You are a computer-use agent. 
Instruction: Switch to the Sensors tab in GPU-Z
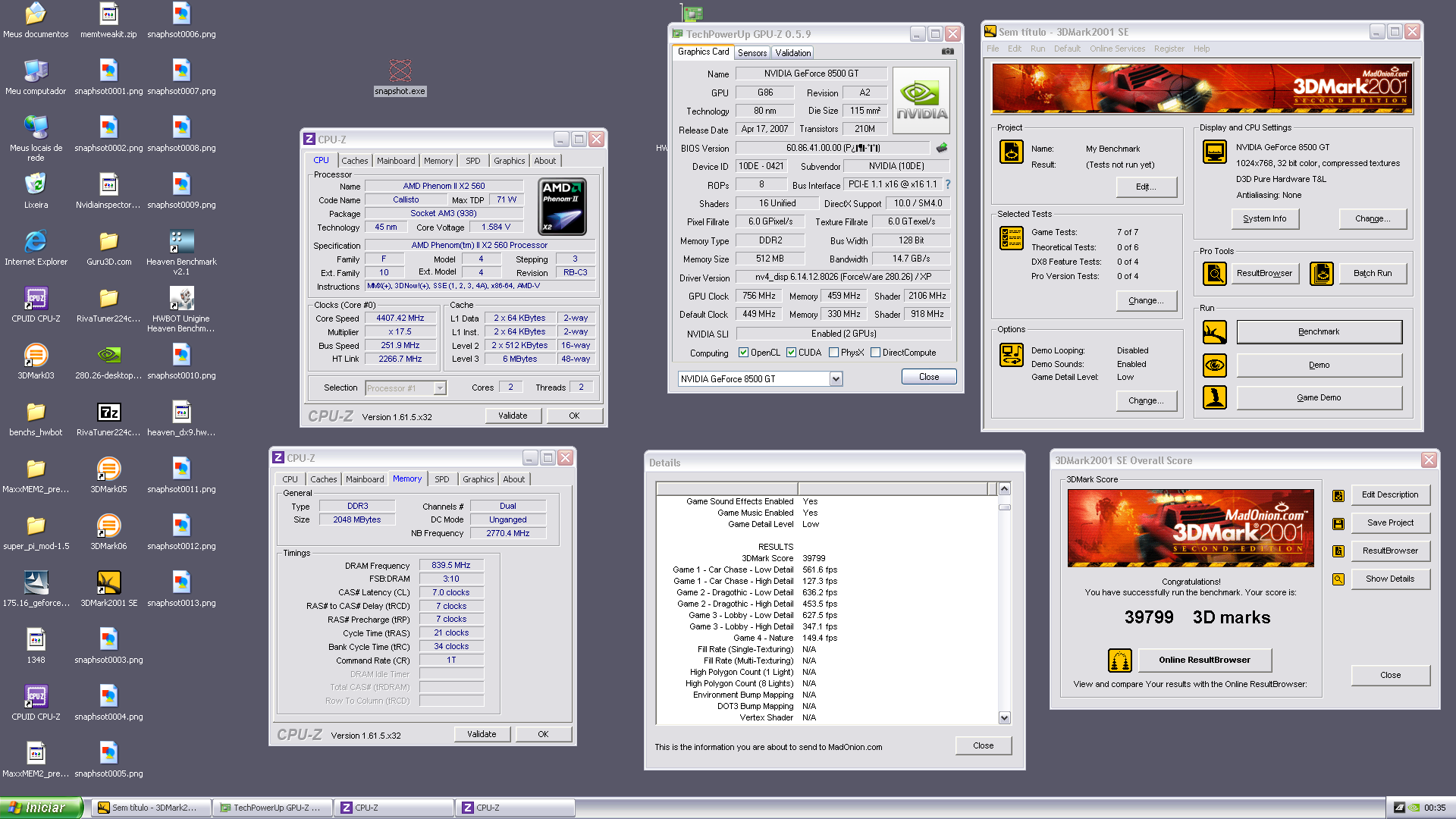coord(752,53)
